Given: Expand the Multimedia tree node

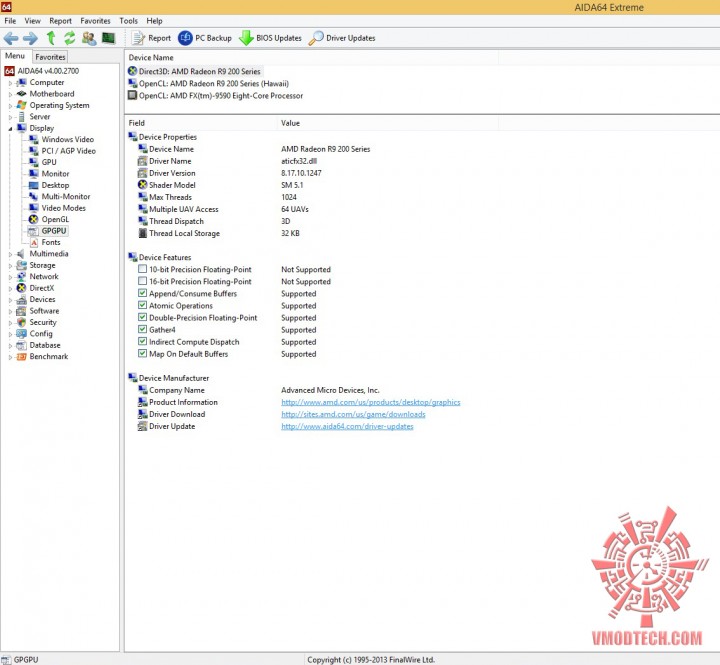Looking at the screenshot, I should 10,254.
